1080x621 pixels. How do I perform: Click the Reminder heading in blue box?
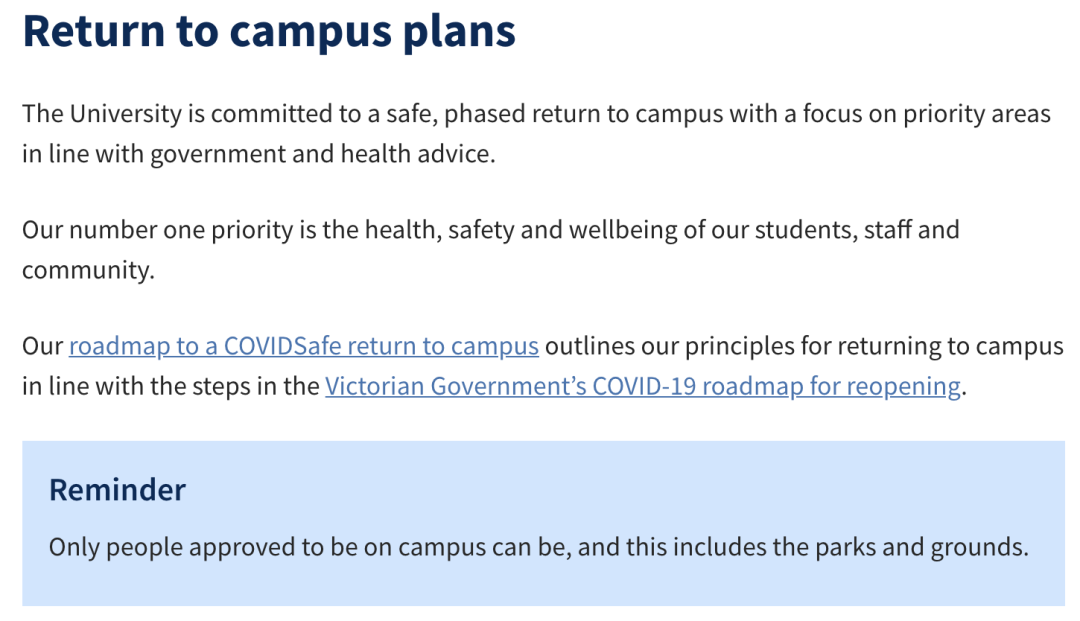pos(117,490)
